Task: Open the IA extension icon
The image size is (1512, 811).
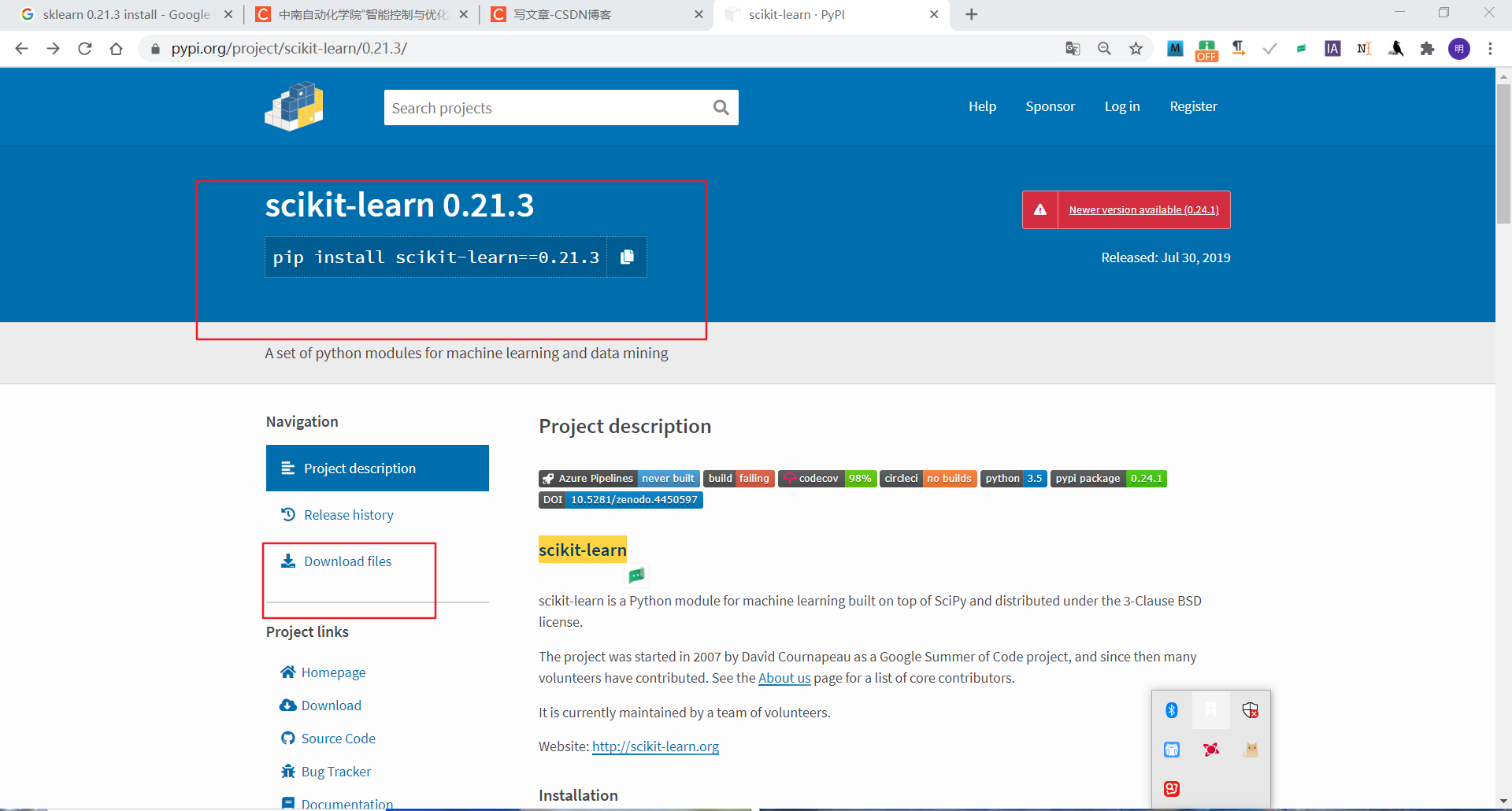Action: tap(1332, 49)
